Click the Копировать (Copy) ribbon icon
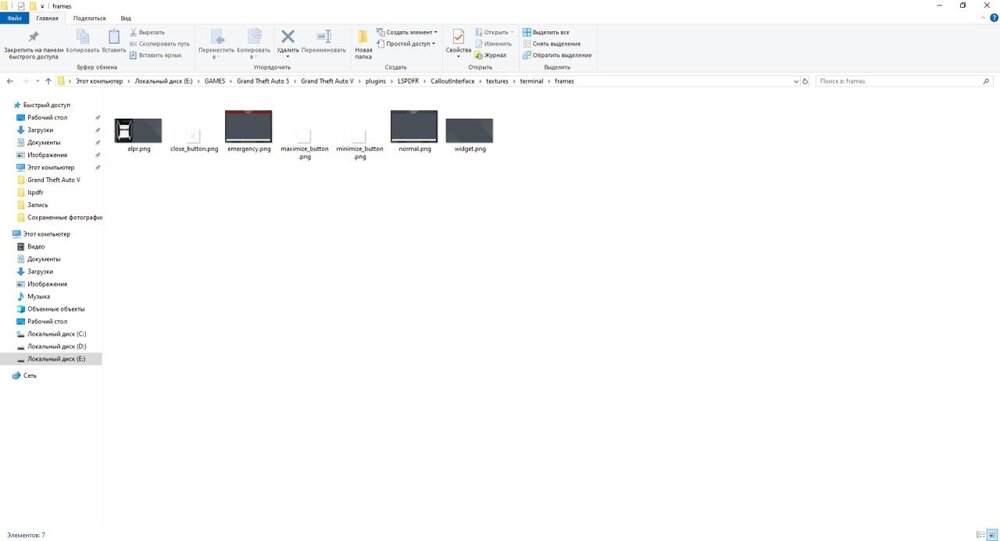This screenshot has height=541, width=1000. tap(82, 36)
